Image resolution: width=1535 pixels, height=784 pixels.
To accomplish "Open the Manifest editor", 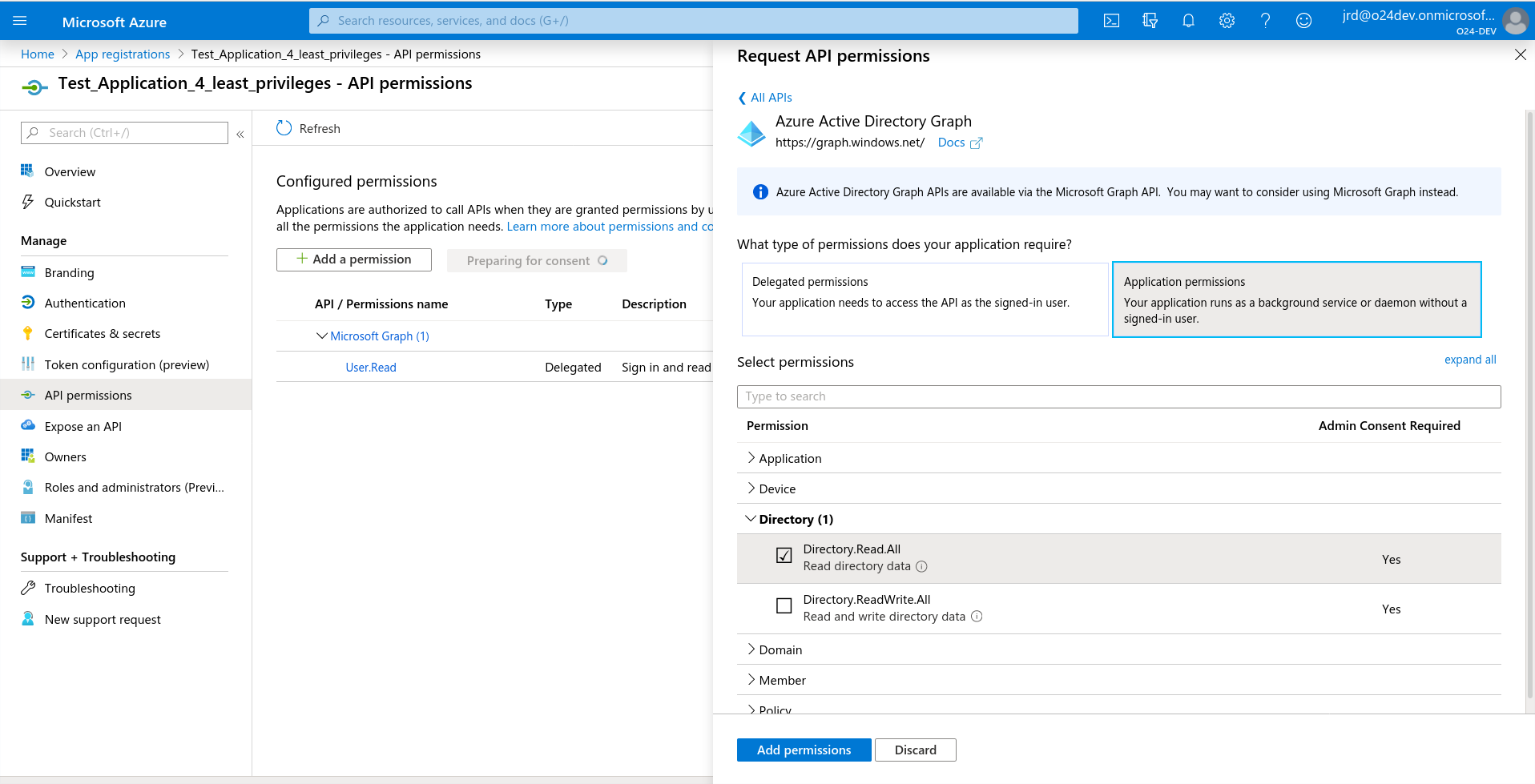I will [69, 518].
